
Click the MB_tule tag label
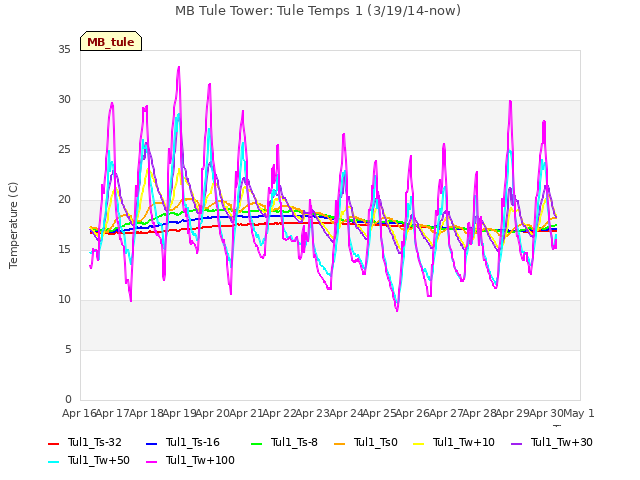[x=111, y=42]
